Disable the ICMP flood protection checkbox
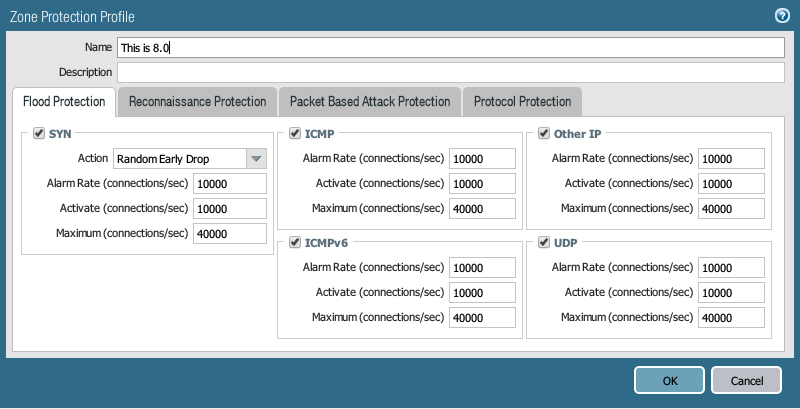Viewport: 800px width, 409px height. point(295,133)
